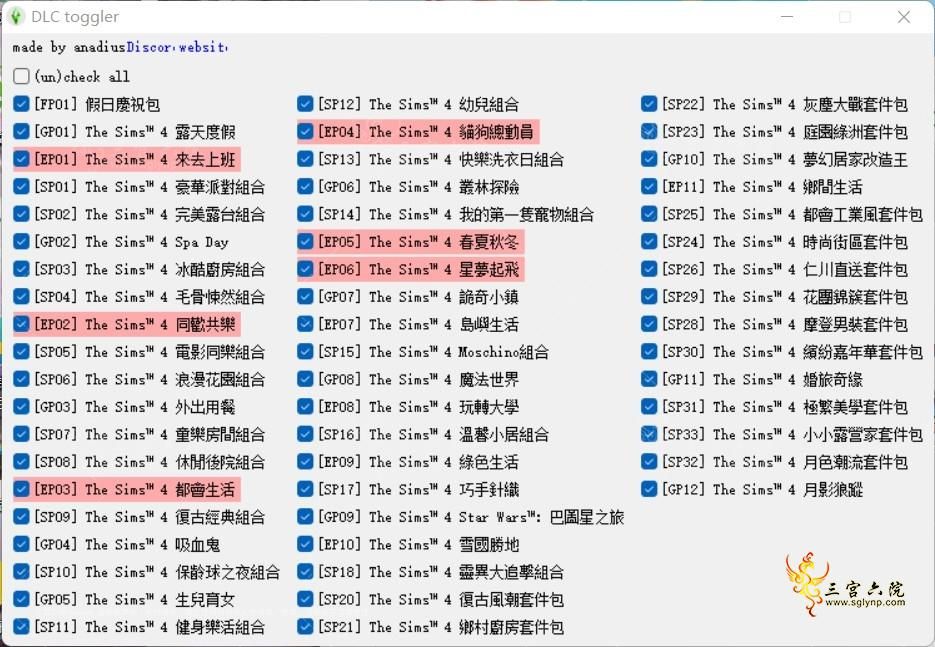Disable the highlighted [EP03] DLC checkbox
The width and height of the screenshot is (935, 647).
(x=21, y=489)
